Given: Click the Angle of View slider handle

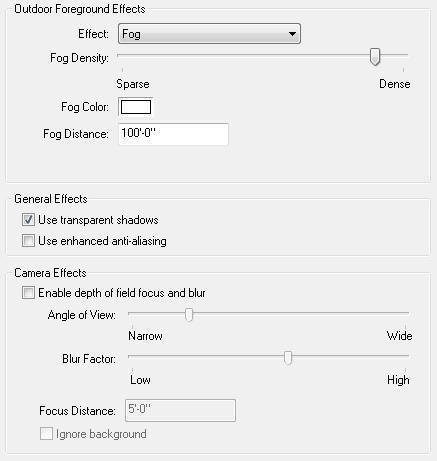Looking at the screenshot, I should pos(189,314).
